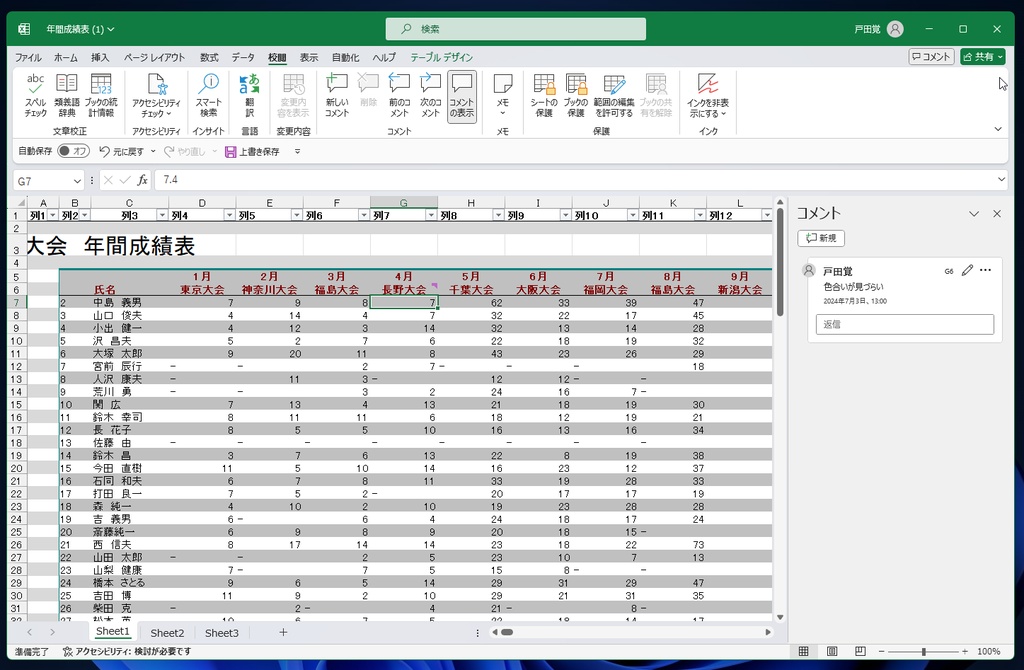1024x670 pixels.
Task: Click the accessibility check icon
Action: coord(156,84)
